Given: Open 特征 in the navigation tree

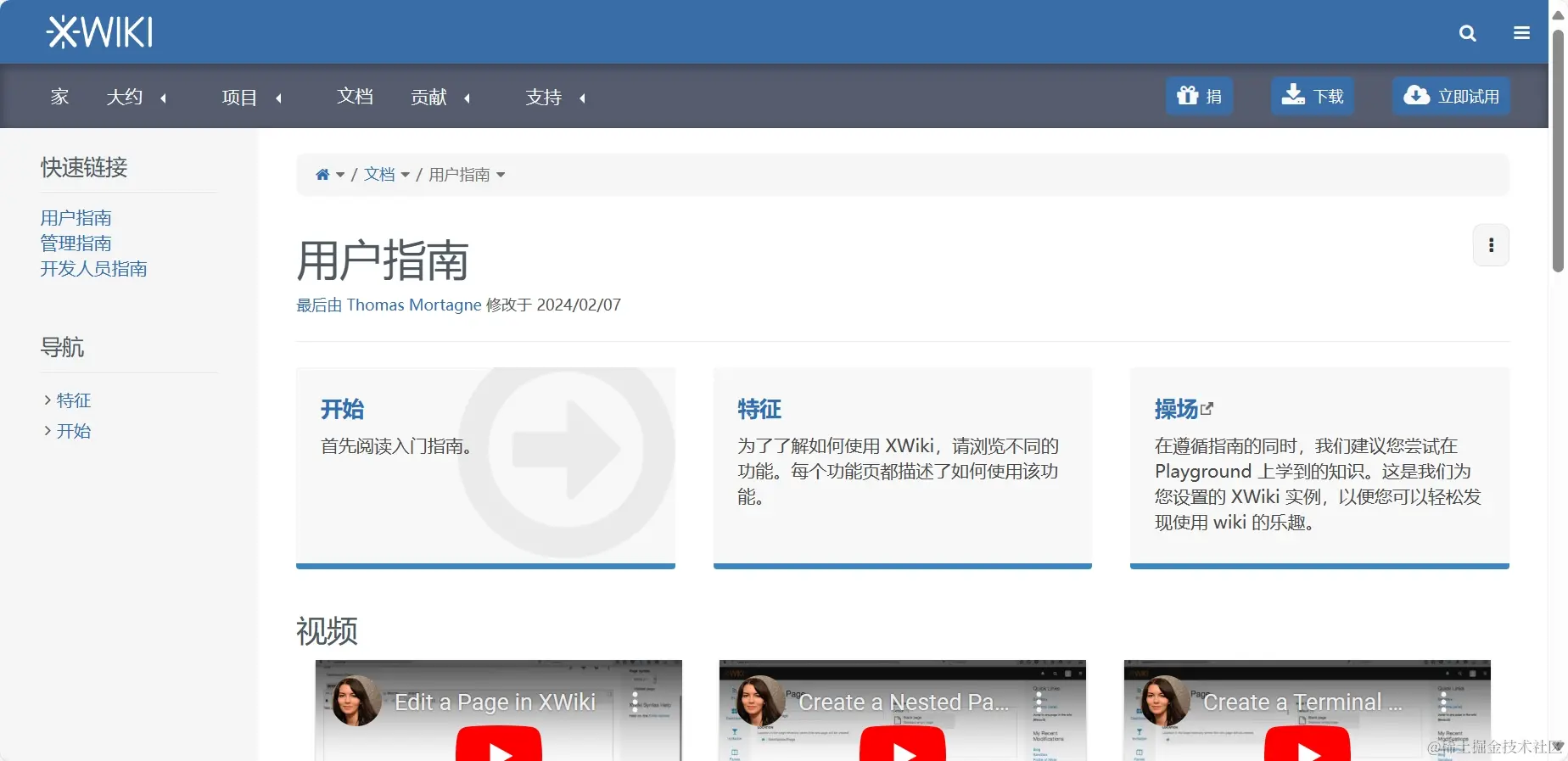Looking at the screenshot, I should click(x=74, y=400).
